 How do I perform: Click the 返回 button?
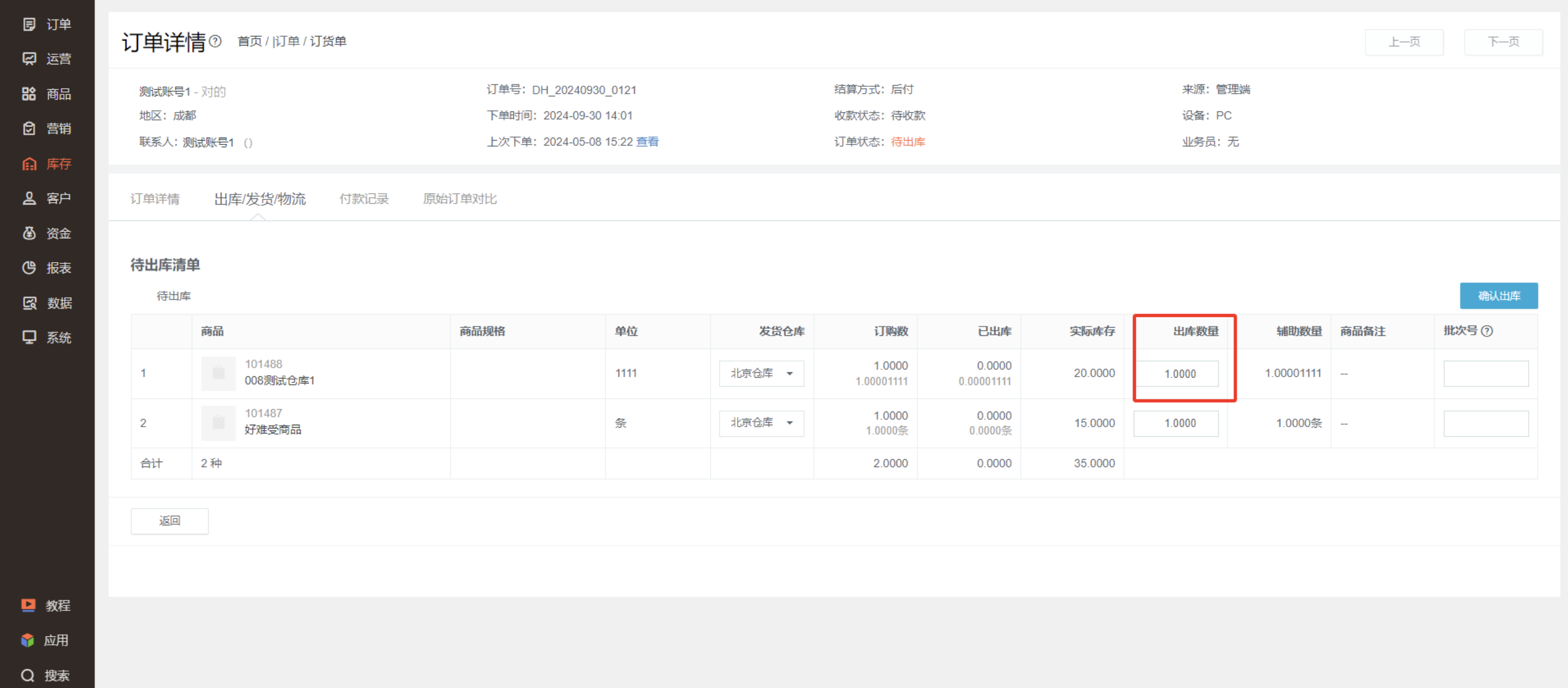pos(169,521)
